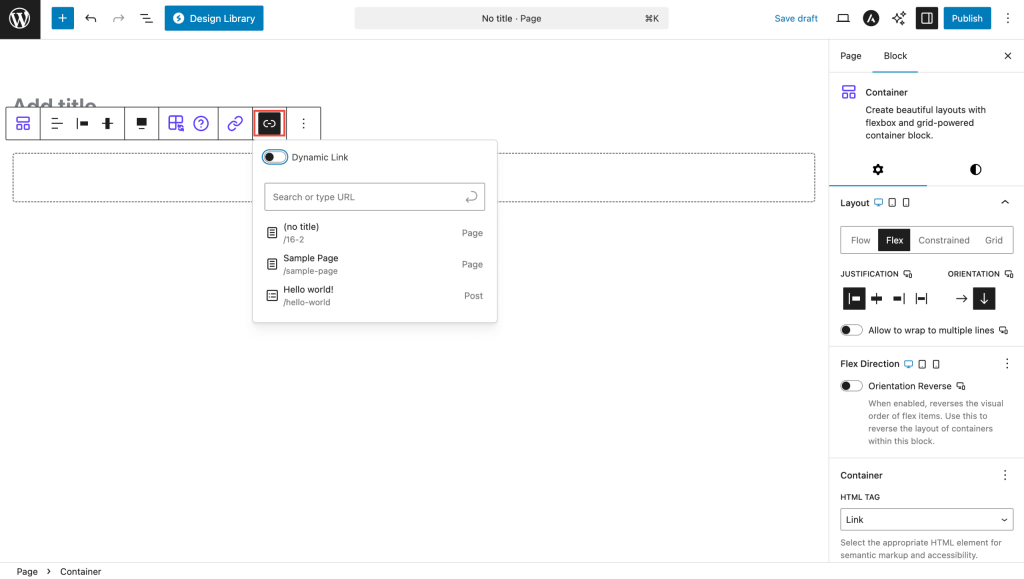Open the HTML Tag dropdown

926,520
